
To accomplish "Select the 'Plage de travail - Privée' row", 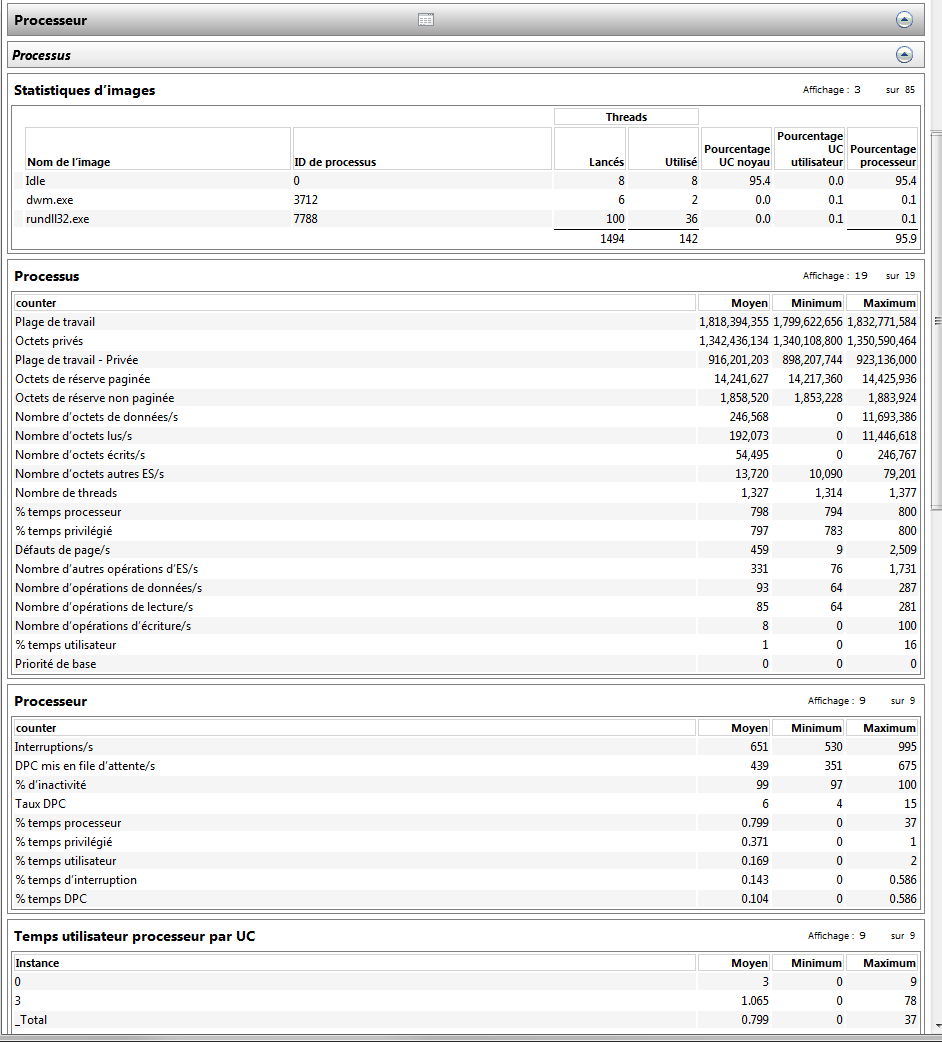I will click(466, 360).
